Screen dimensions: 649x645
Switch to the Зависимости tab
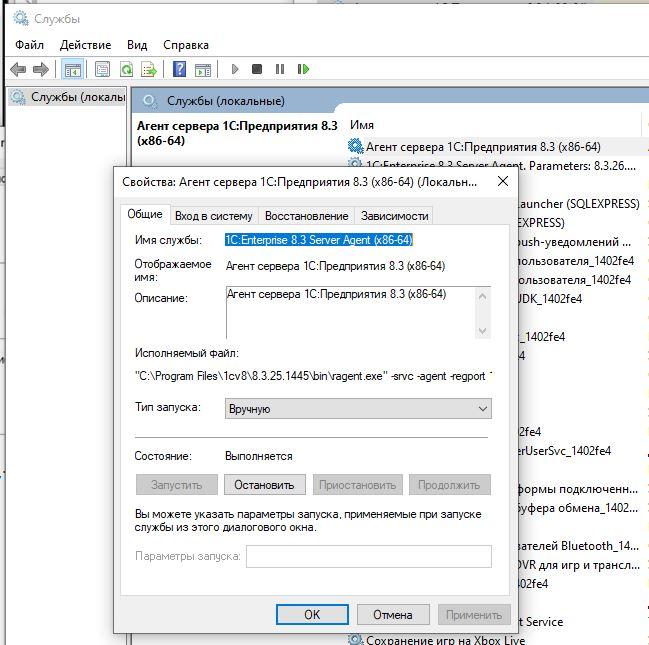pos(394,216)
